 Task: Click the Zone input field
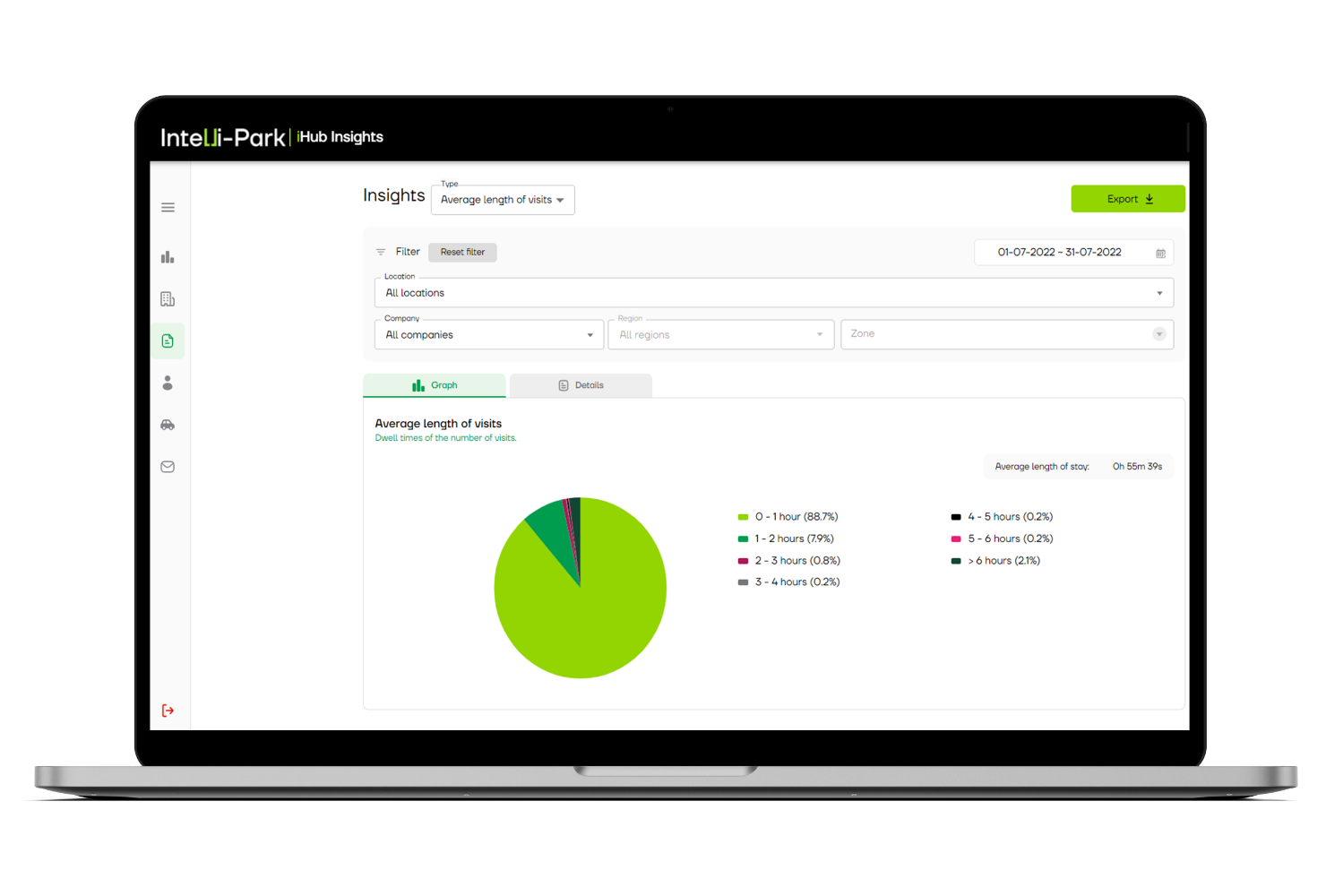pos(994,334)
